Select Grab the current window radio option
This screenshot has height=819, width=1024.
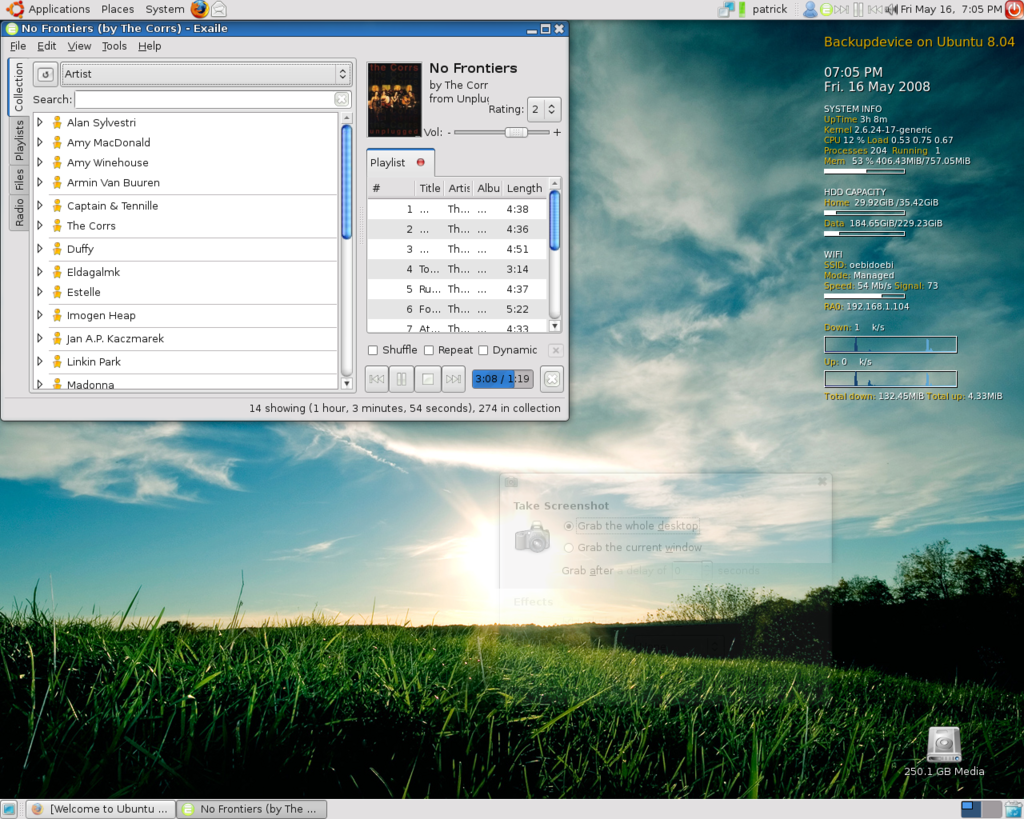[569, 547]
